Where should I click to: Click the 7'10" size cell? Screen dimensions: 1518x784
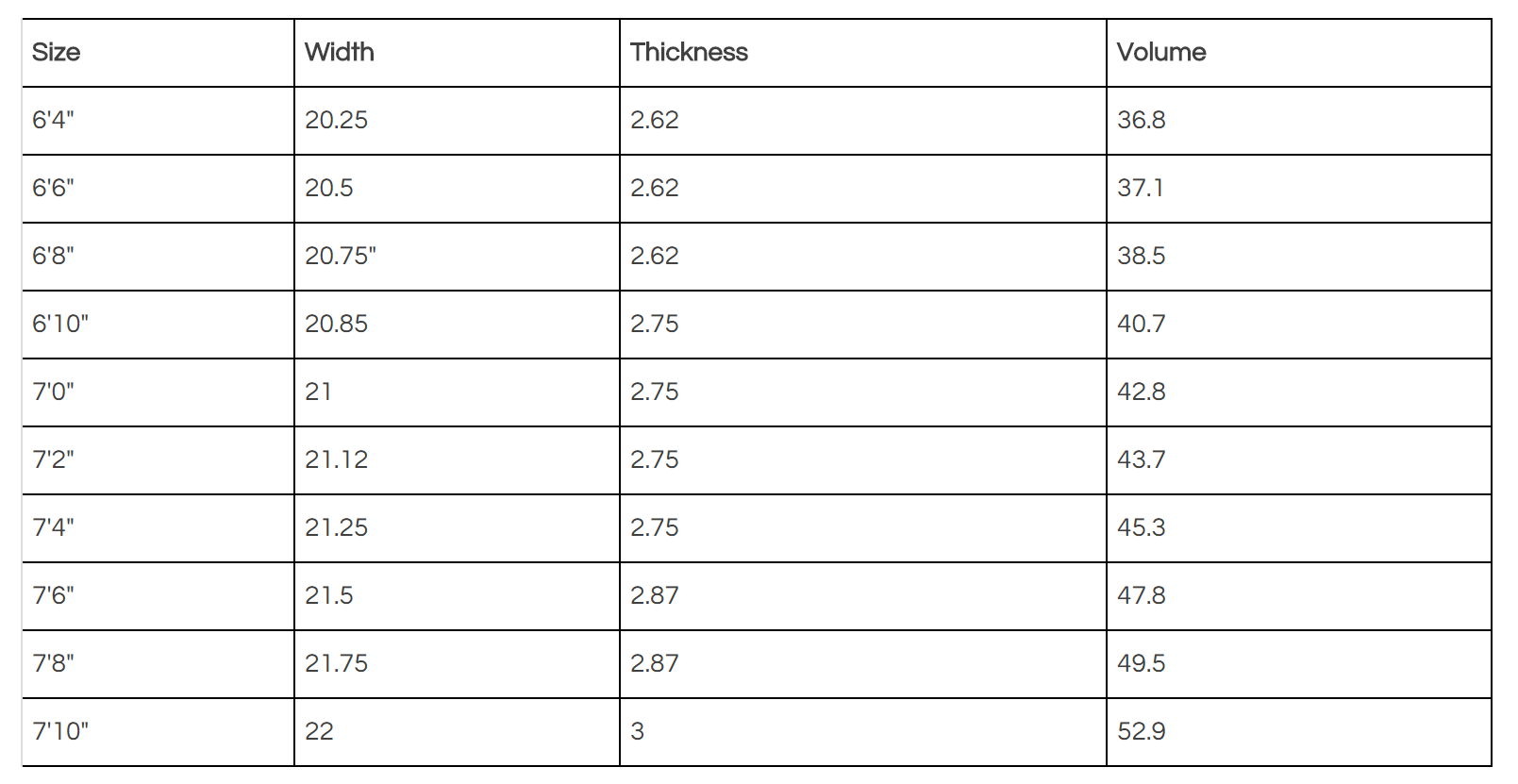tap(158, 732)
